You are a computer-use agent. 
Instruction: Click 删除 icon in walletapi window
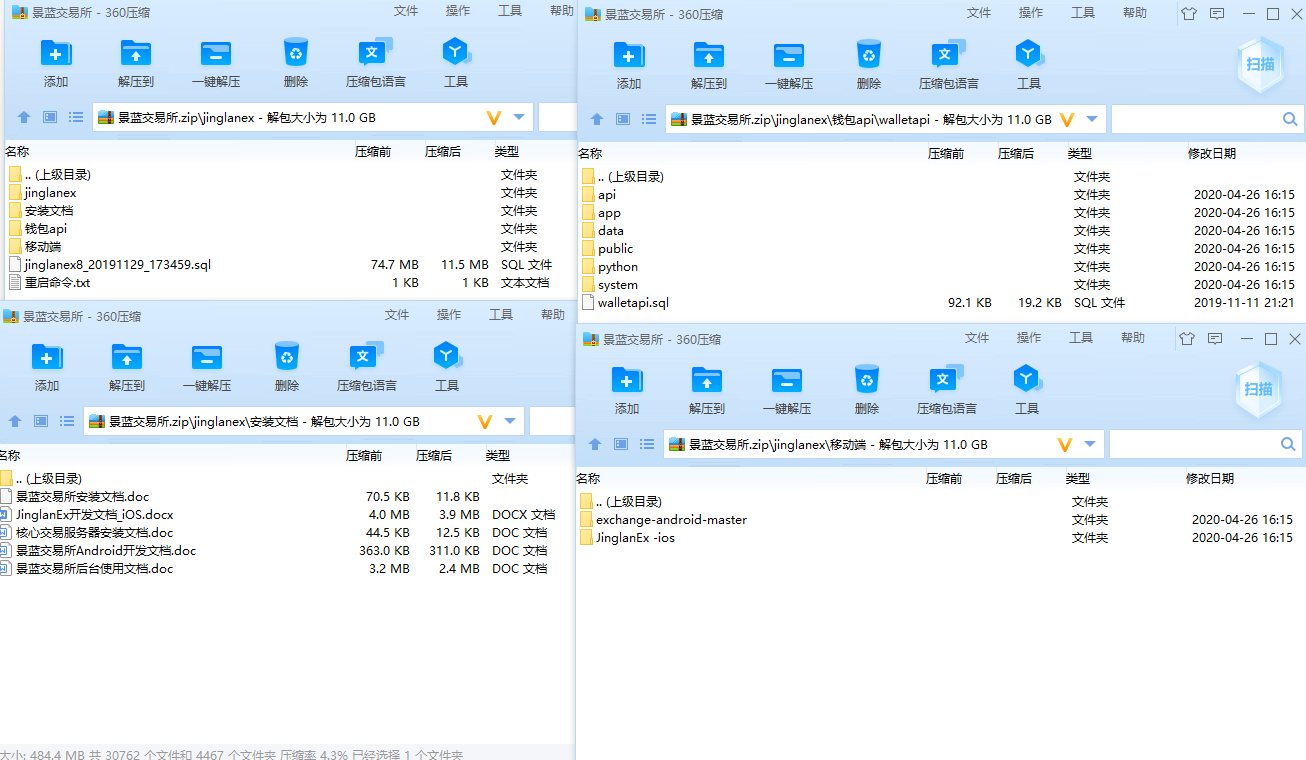869,55
